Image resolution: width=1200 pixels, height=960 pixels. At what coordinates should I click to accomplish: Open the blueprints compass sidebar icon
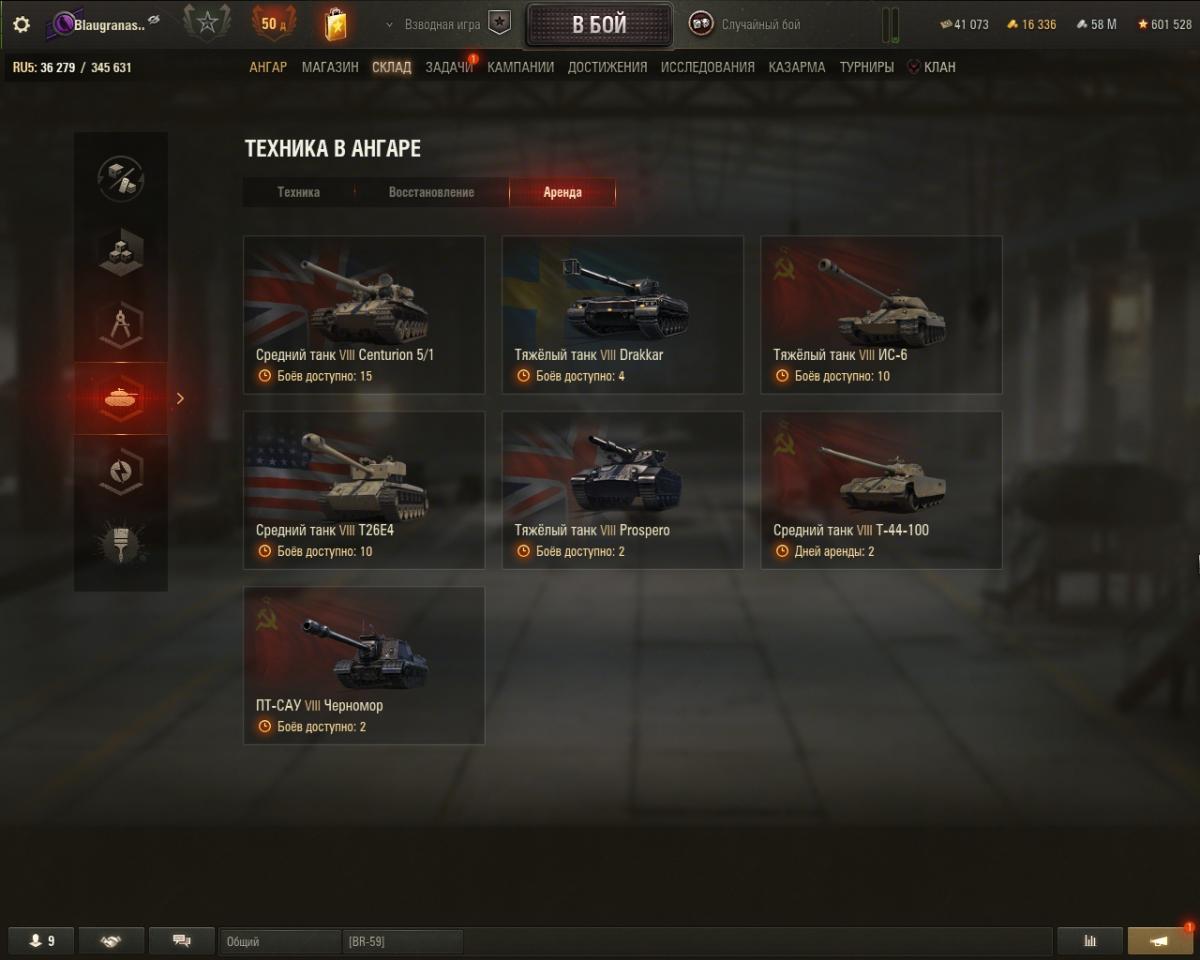(121, 325)
